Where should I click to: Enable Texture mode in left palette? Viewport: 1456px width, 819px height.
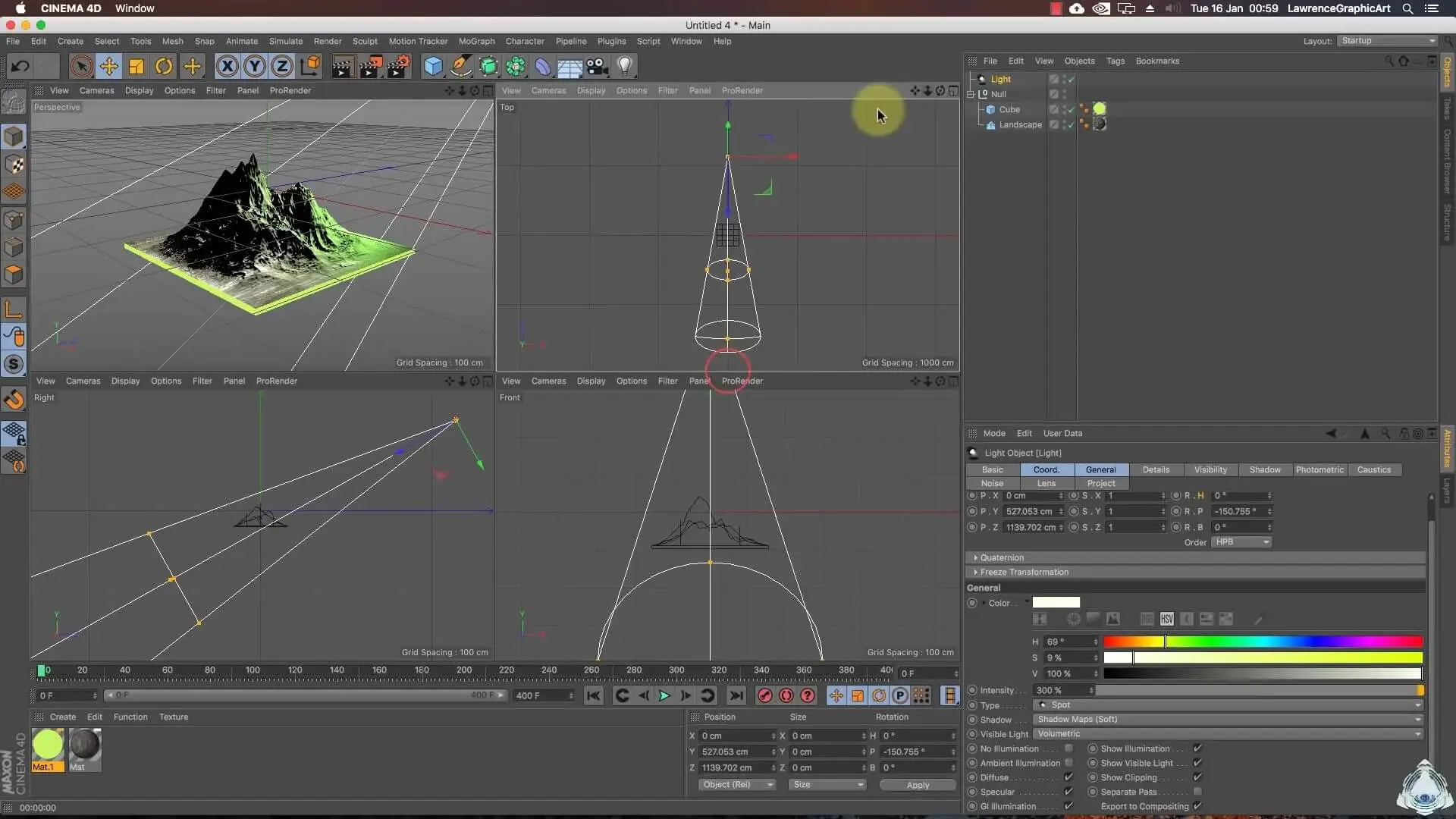pyautogui.click(x=14, y=165)
